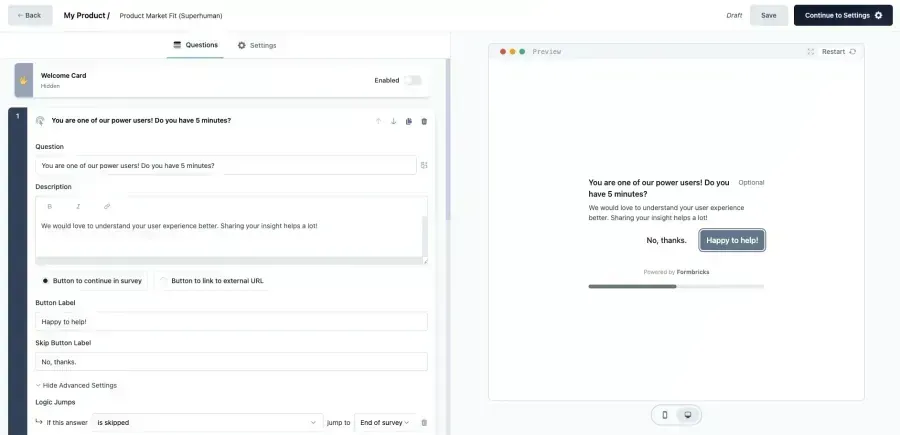The image size is (900, 435).
Task: Select Button to continue in survey option
Action: tap(92, 281)
